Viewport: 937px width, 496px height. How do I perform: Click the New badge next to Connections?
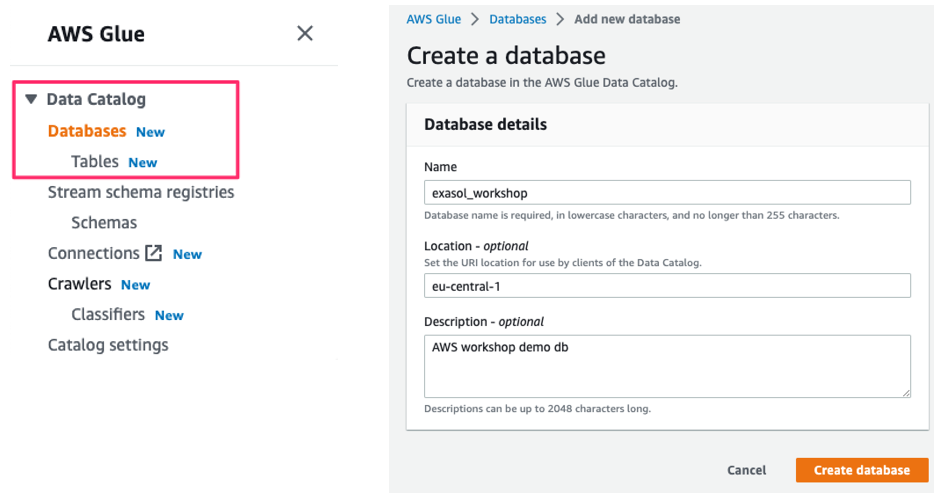[187, 254]
